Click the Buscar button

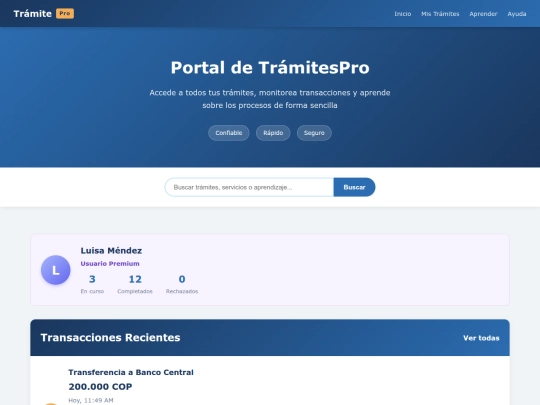tap(354, 187)
